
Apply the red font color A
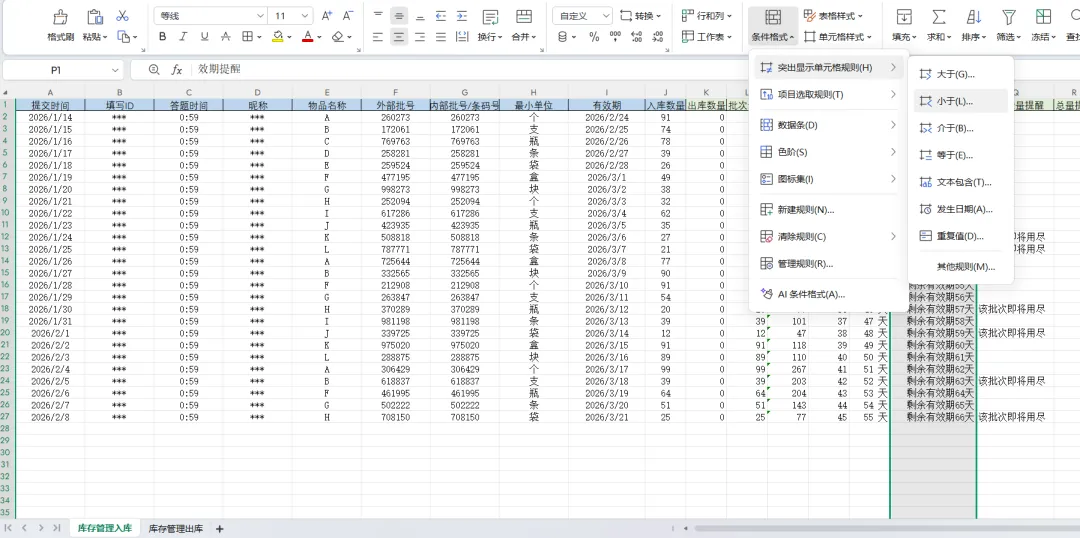click(308, 37)
